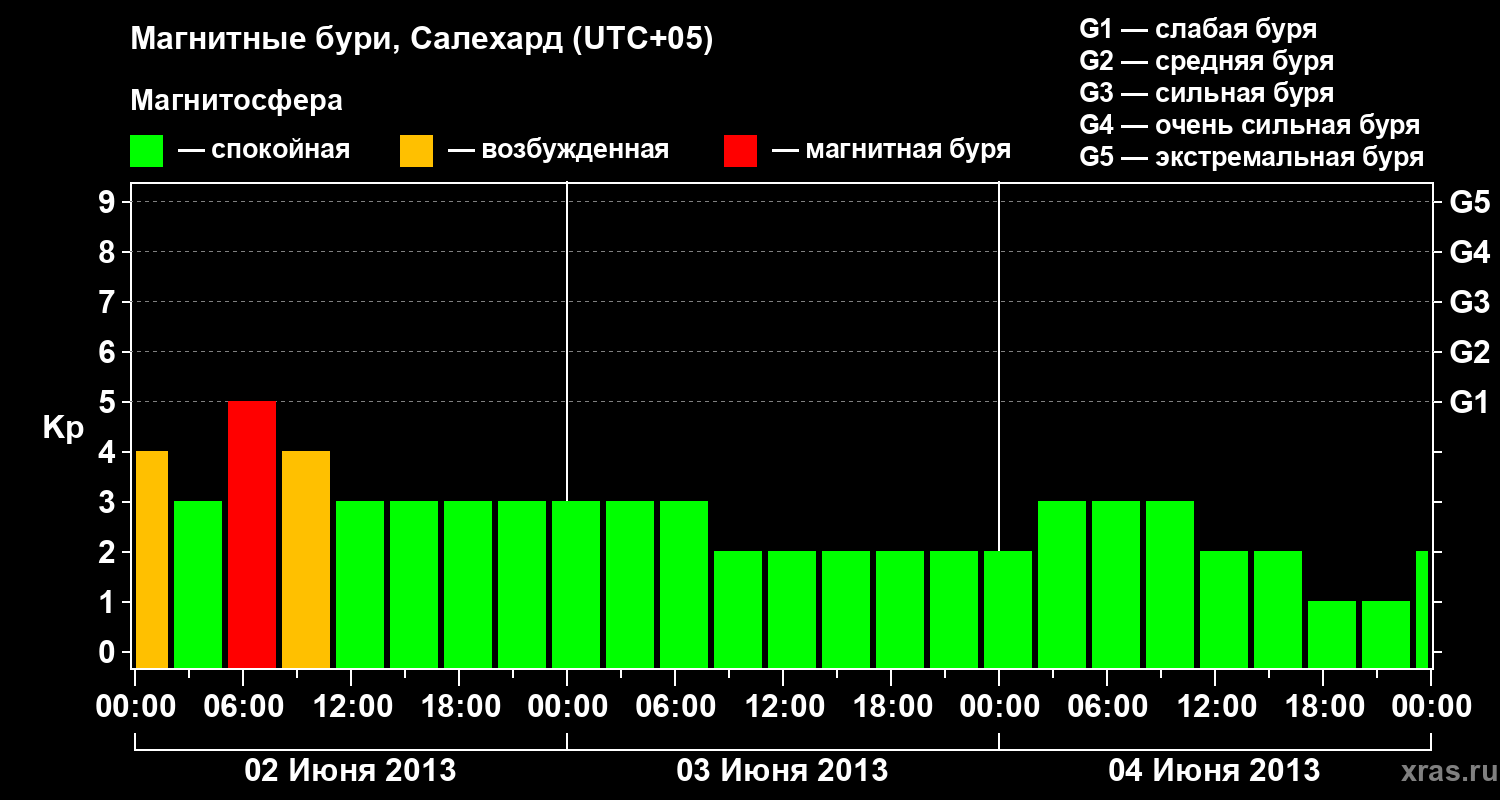This screenshot has height=800, width=1500.
Task: Click the red 'магнитная буря' legend swatch
Action: (740, 151)
